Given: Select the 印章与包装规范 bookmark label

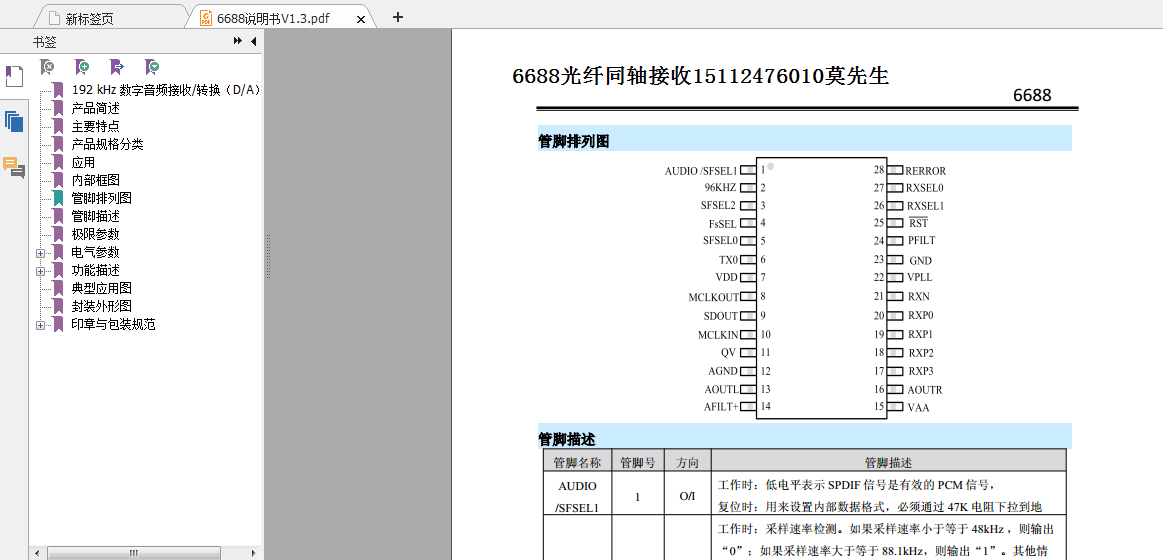Looking at the screenshot, I should tap(113, 324).
